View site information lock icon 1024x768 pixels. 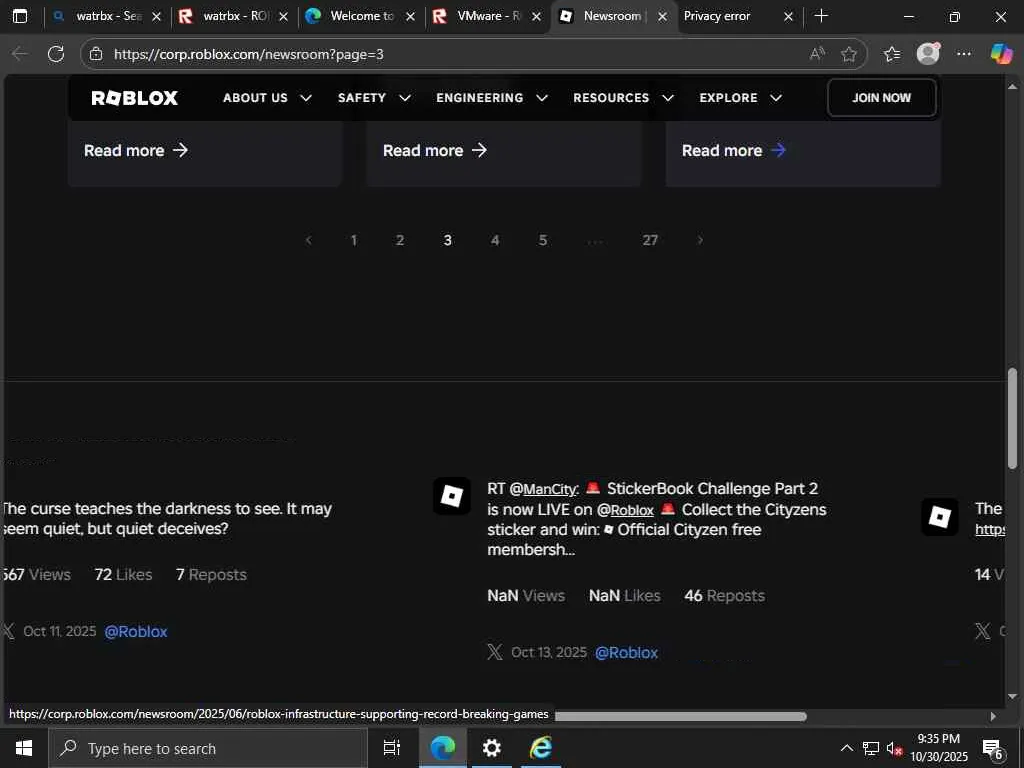click(96, 54)
